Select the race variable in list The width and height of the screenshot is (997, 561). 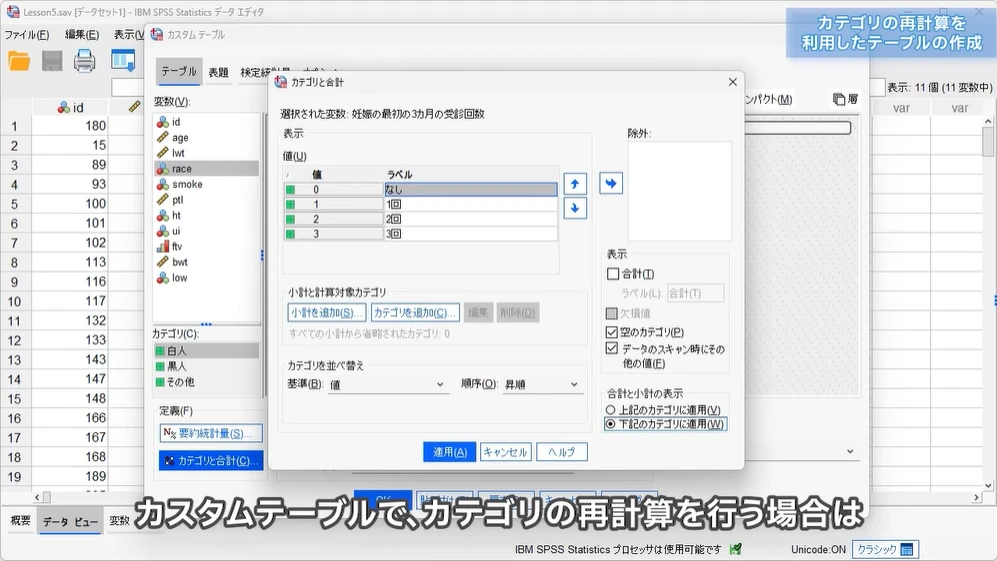182,169
